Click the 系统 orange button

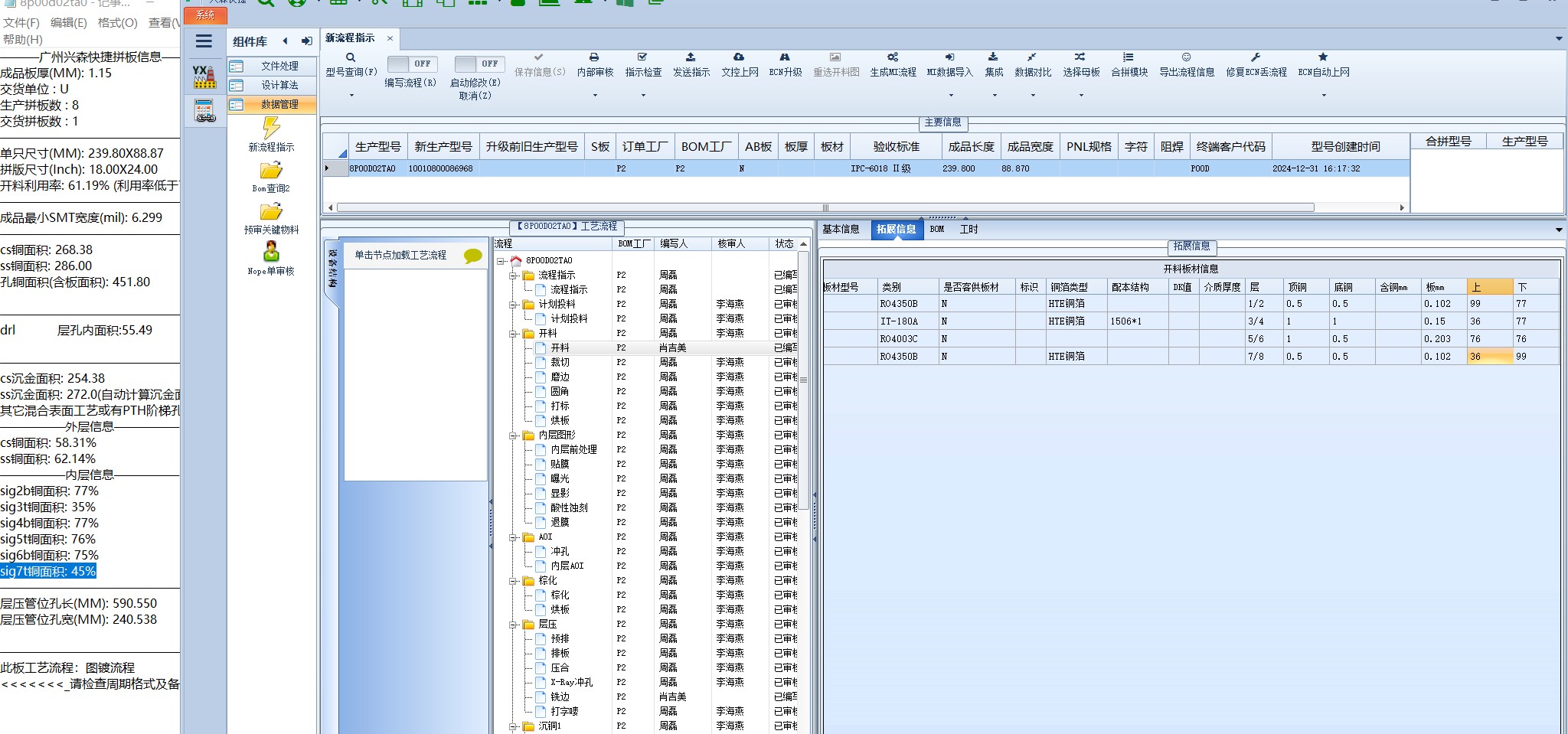tap(205, 15)
